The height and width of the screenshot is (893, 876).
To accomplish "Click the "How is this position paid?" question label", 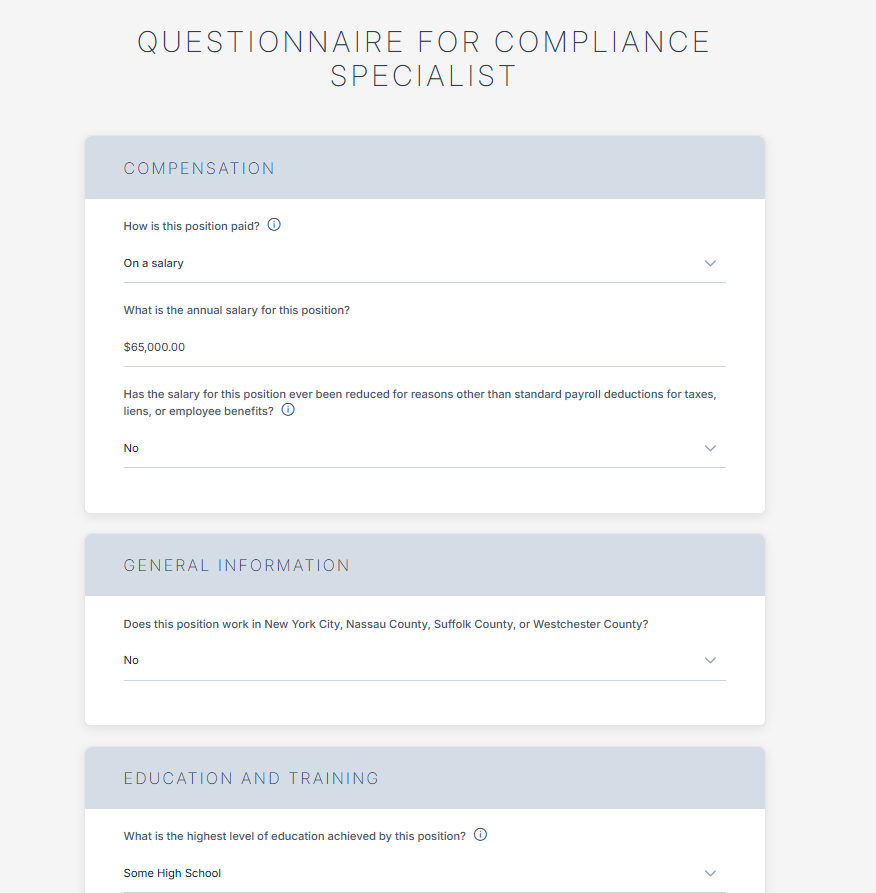I will 191,226.
